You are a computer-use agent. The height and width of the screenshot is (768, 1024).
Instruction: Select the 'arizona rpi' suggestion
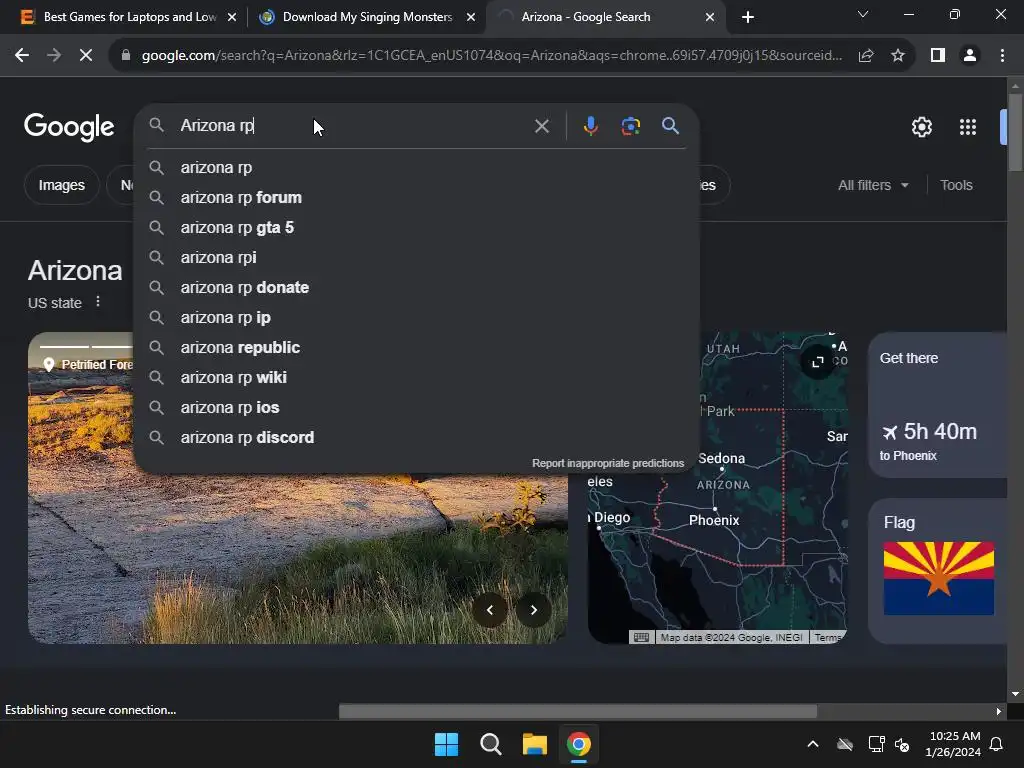pyautogui.click(x=417, y=258)
